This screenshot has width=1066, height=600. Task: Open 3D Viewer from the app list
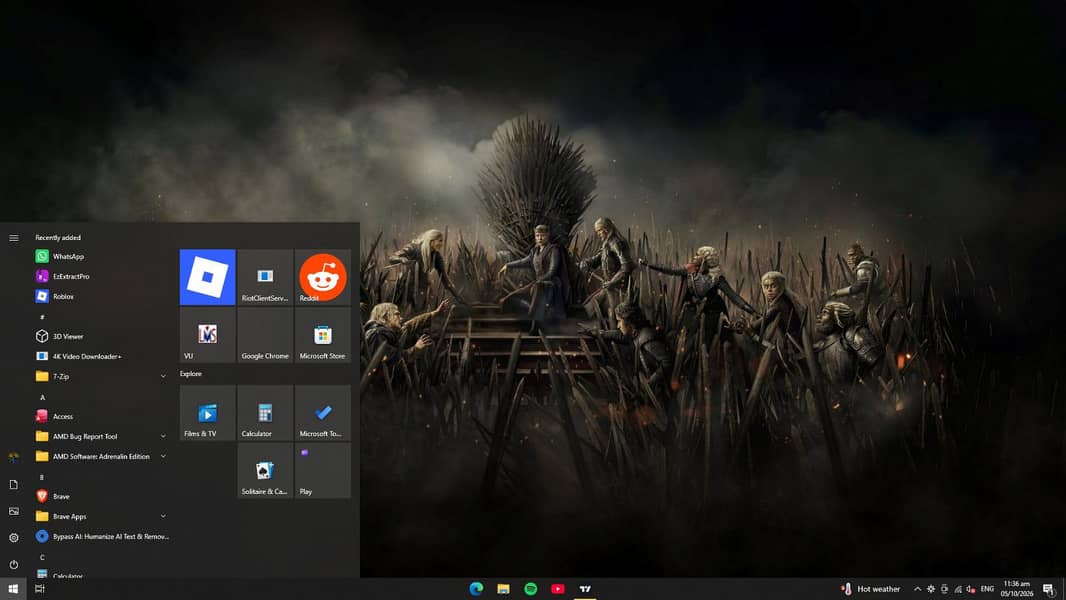coord(102,336)
